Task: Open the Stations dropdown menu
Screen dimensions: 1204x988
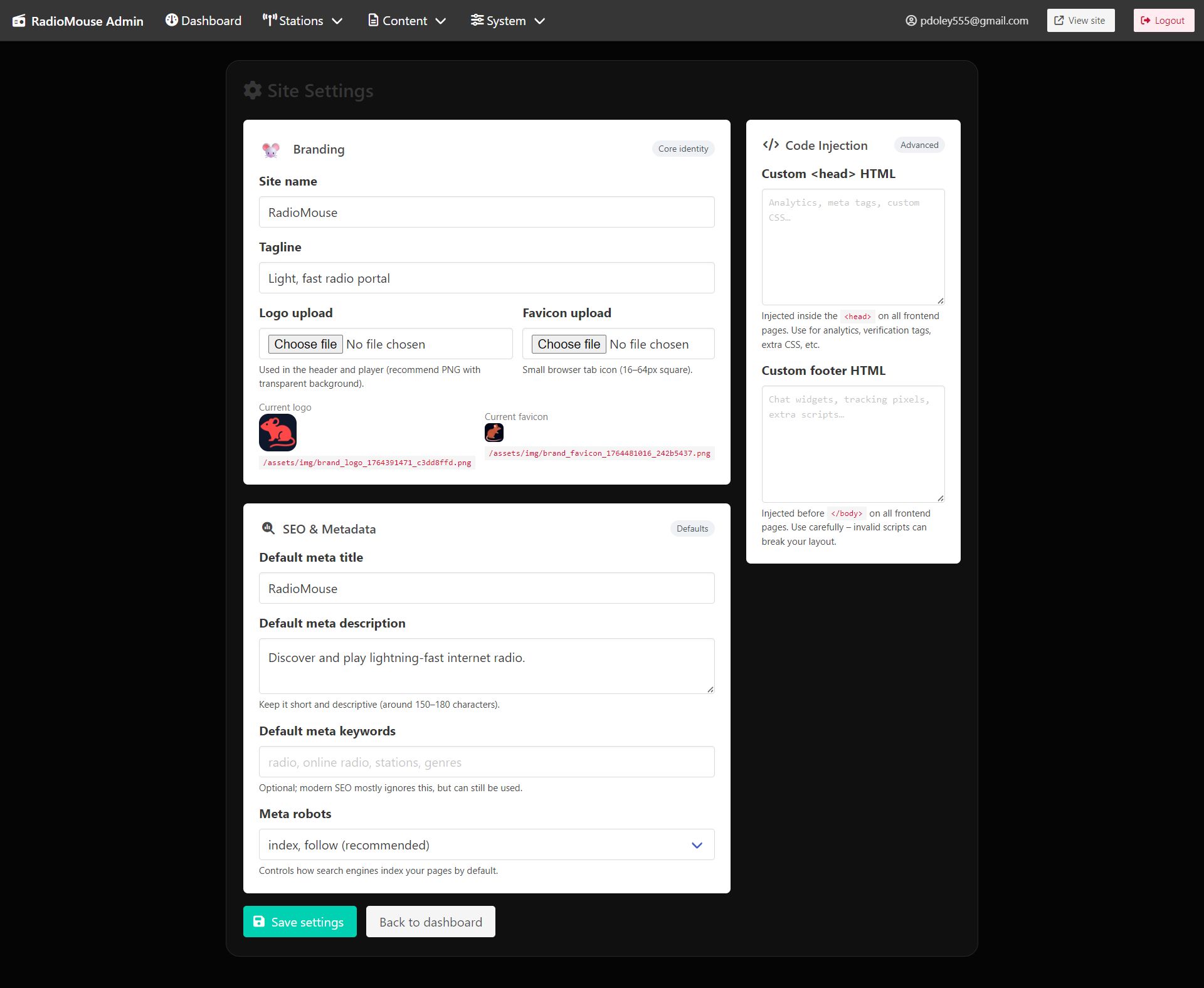Action: [303, 21]
